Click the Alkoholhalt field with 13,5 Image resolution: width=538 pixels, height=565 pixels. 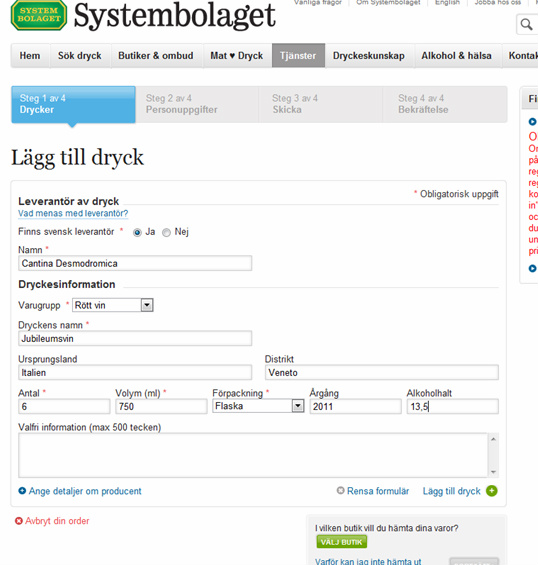click(x=453, y=406)
